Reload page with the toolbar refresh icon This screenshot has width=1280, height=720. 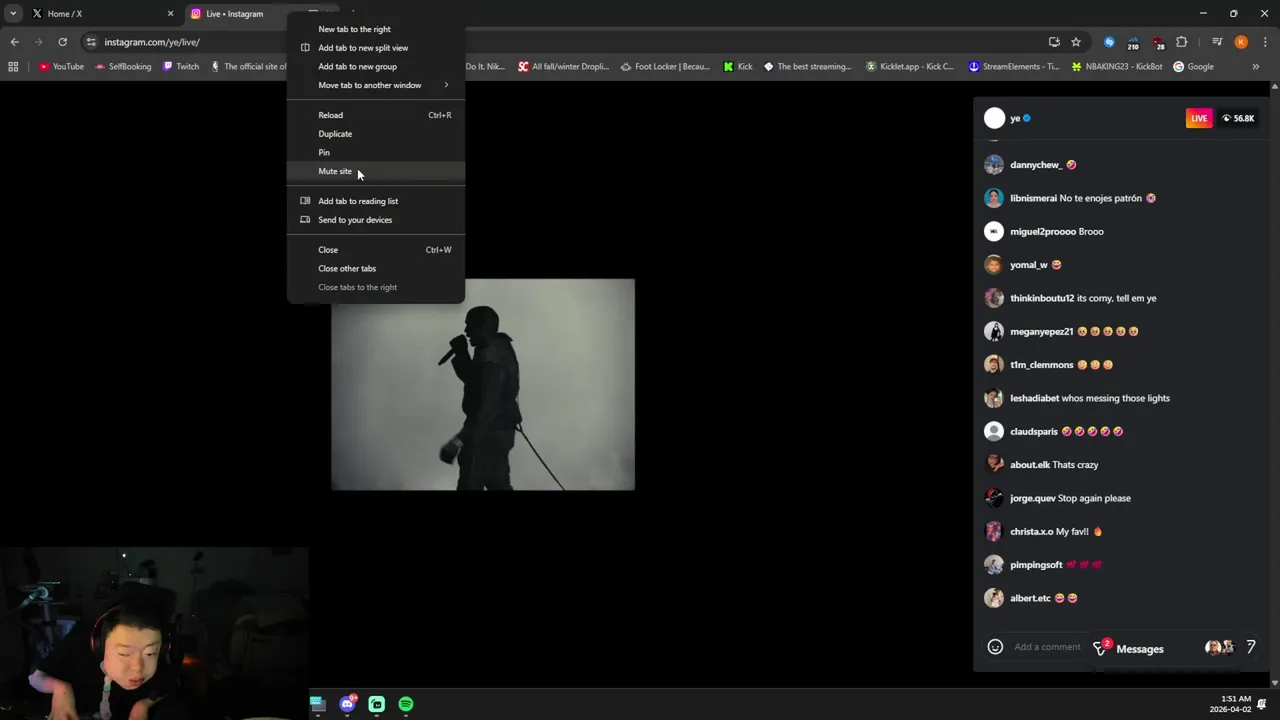[62, 42]
